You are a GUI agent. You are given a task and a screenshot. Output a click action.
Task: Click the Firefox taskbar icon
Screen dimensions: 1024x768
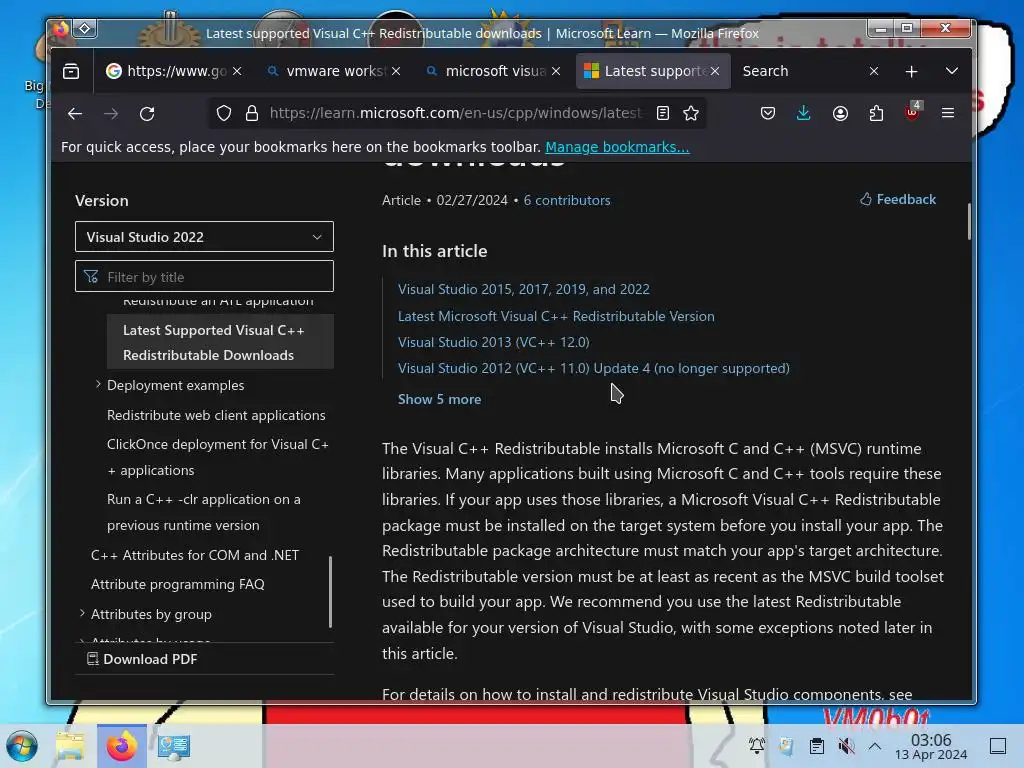122,746
